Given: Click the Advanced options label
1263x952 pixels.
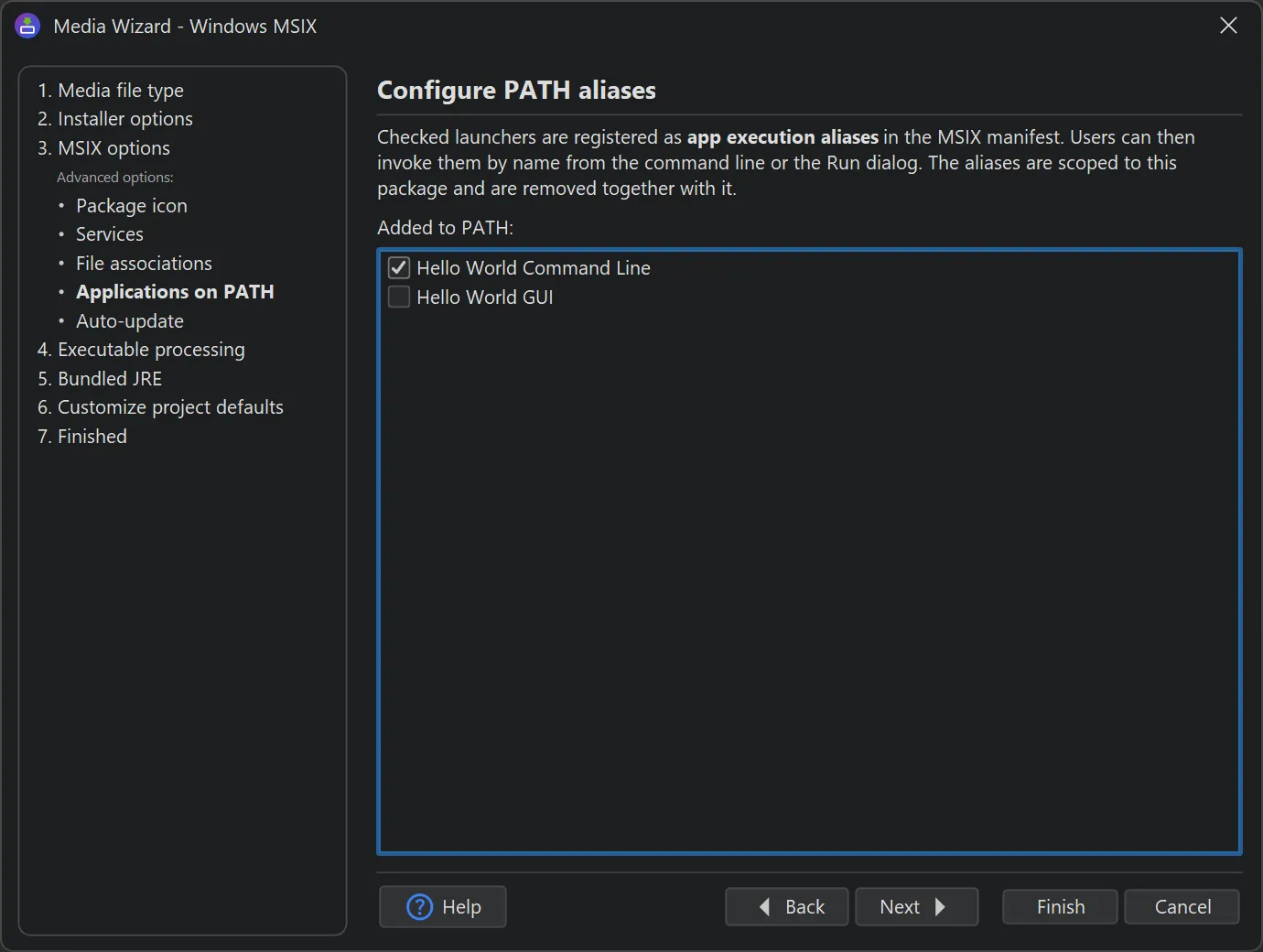Looking at the screenshot, I should point(115,178).
